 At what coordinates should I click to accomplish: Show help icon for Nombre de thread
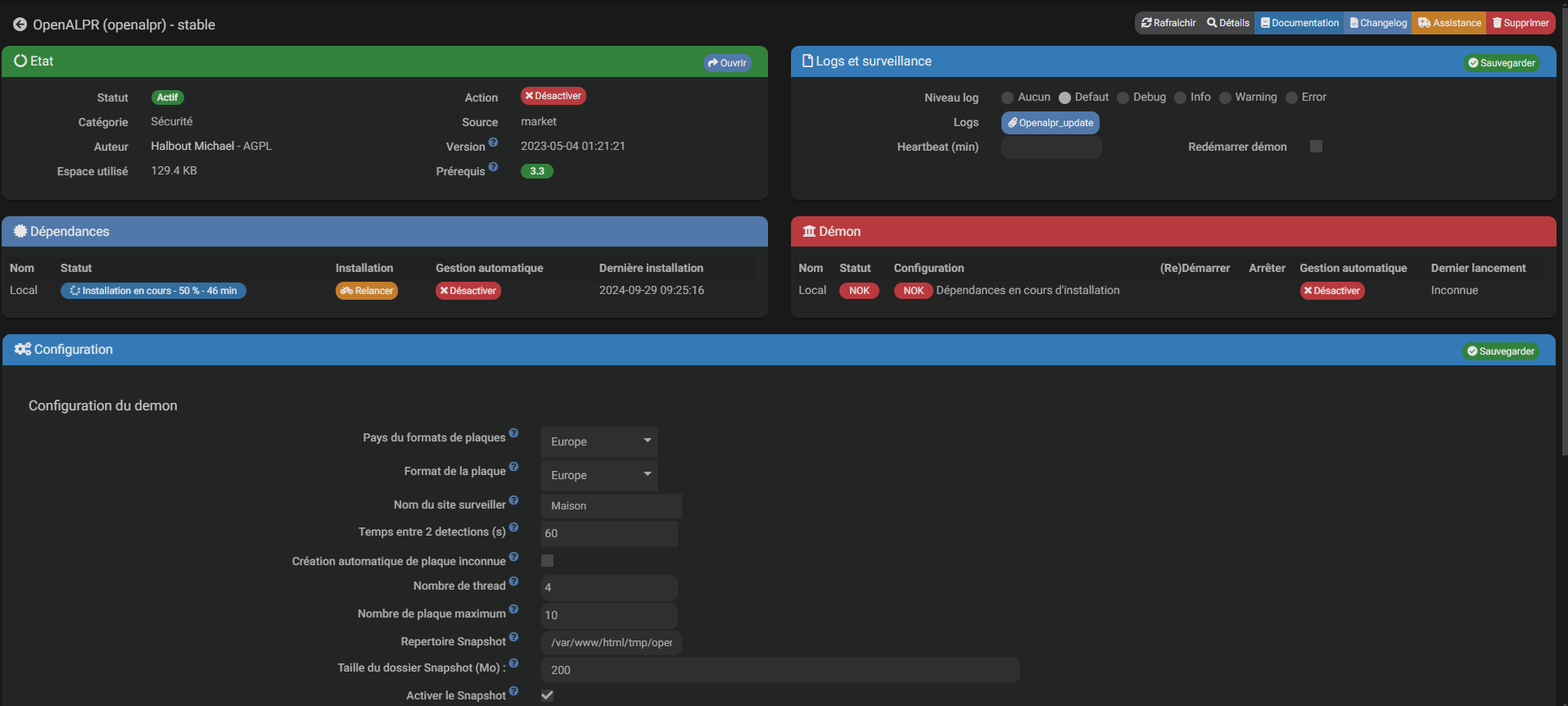click(513, 581)
